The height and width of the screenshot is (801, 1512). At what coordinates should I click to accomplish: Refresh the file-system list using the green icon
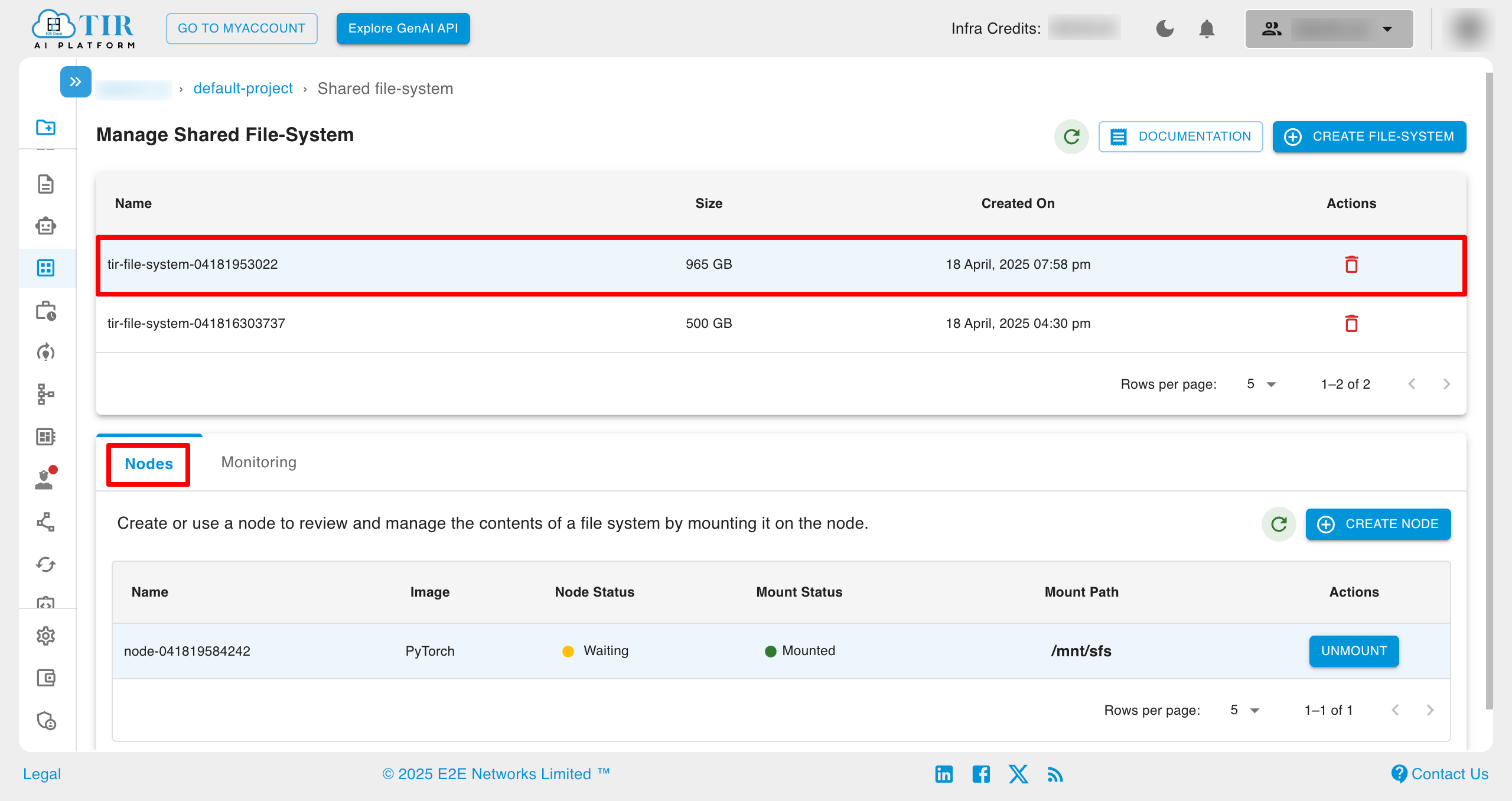[x=1071, y=136]
